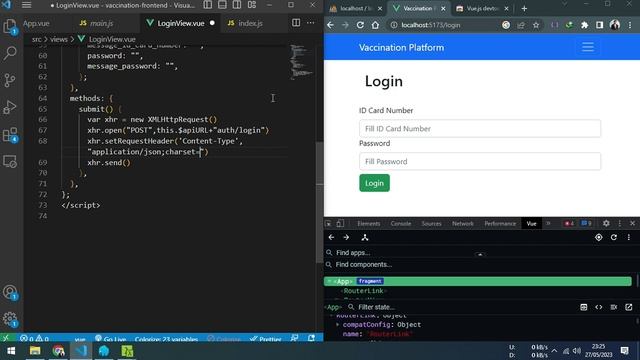The height and width of the screenshot is (360, 640).
Task: Reload the Chrome page
Action: click(360, 25)
